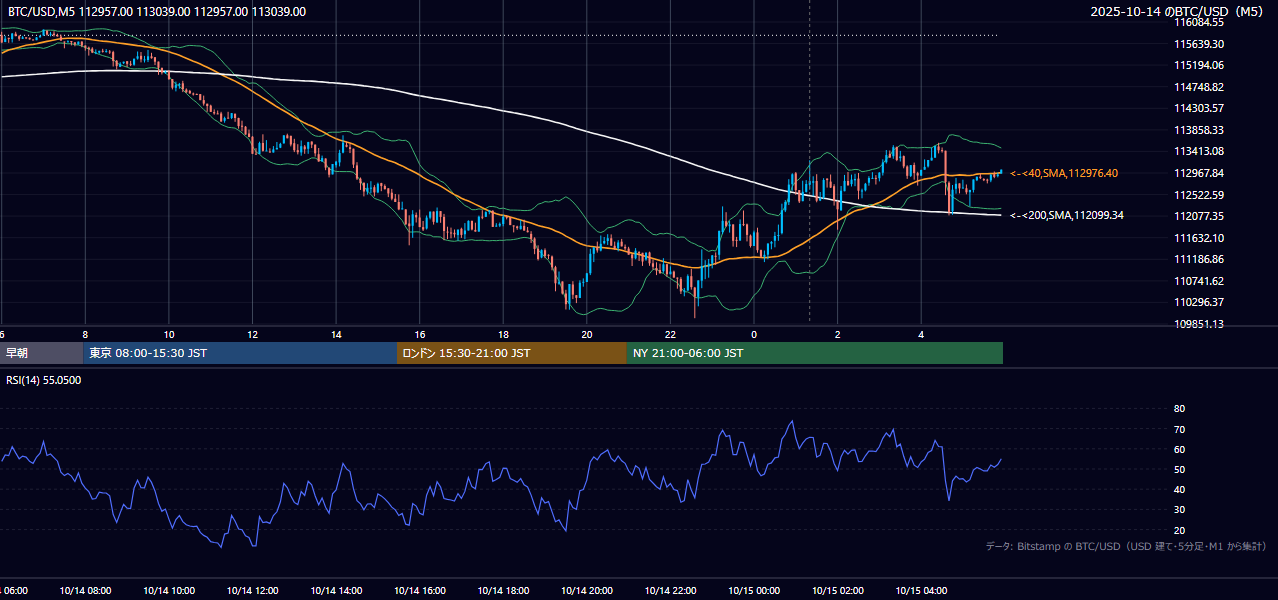Click hour 4 on the price chart time axis
Image resolution: width=1278 pixels, height=600 pixels.
(921, 334)
